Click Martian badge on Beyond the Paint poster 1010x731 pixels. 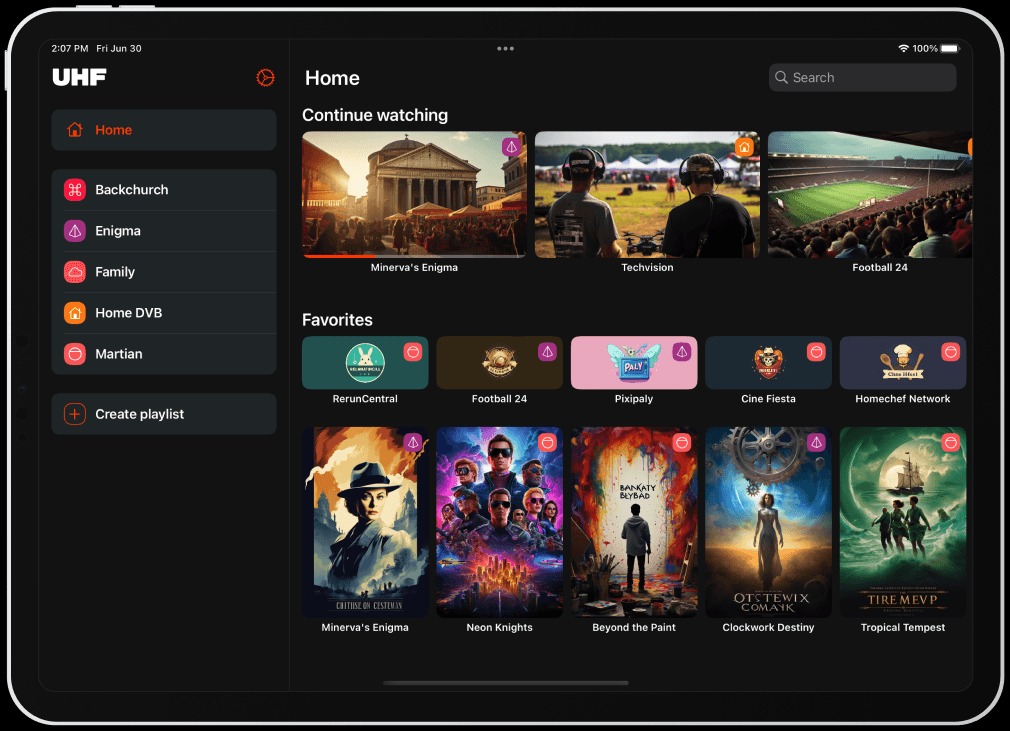(x=682, y=442)
